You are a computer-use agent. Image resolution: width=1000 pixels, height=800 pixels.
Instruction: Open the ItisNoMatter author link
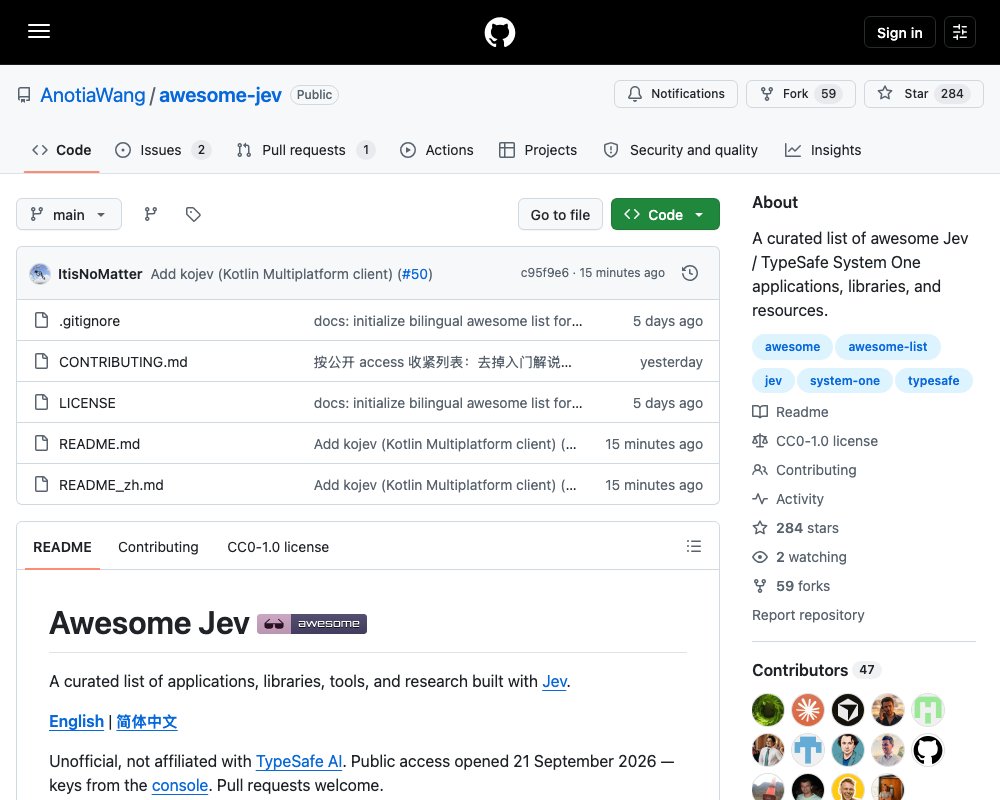point(100,274)
